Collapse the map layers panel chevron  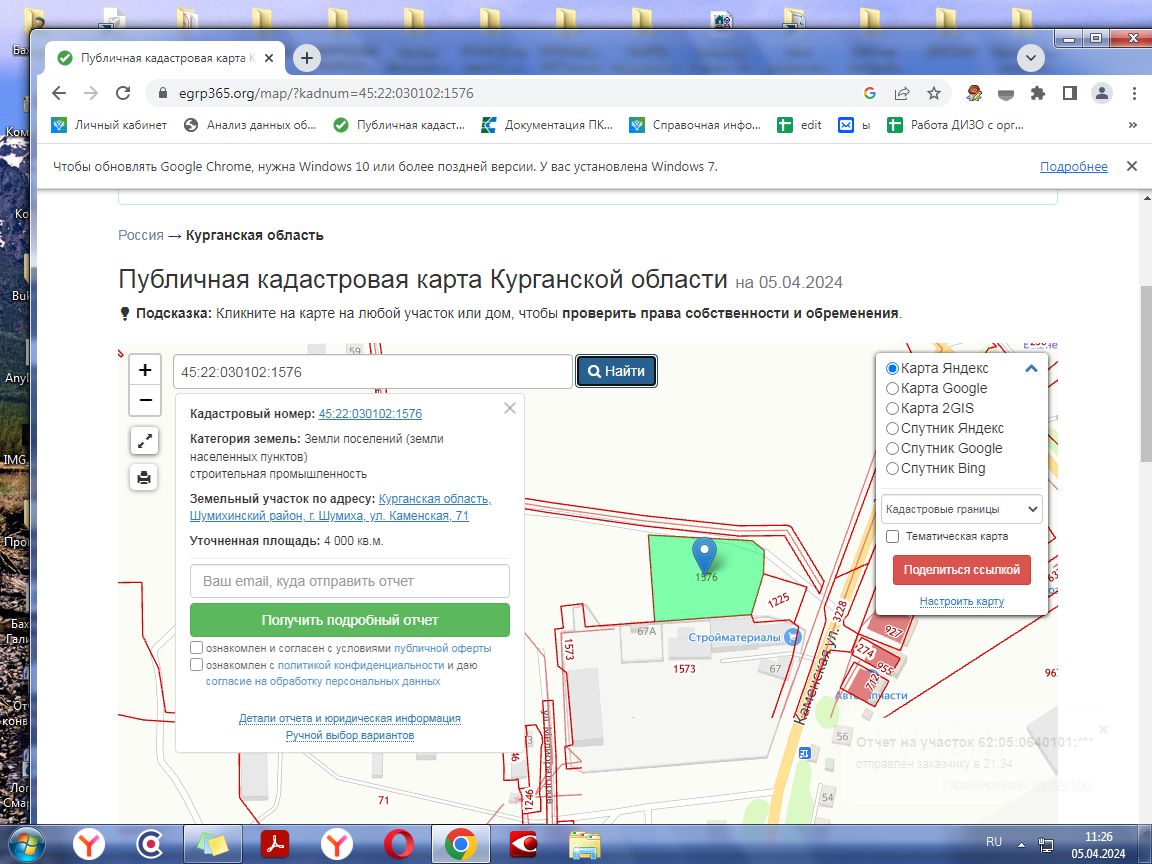pos(1031,369)
